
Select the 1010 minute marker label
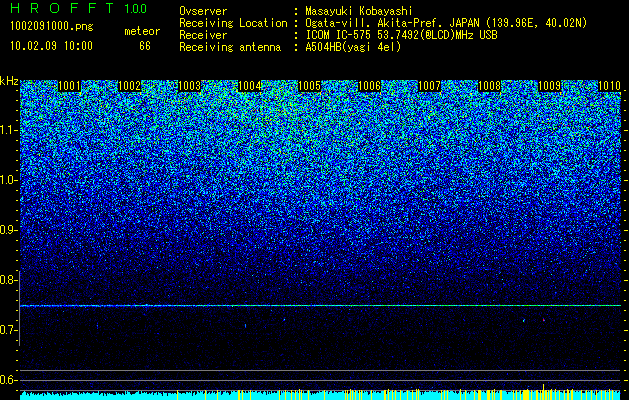click(x=609, y=86)
